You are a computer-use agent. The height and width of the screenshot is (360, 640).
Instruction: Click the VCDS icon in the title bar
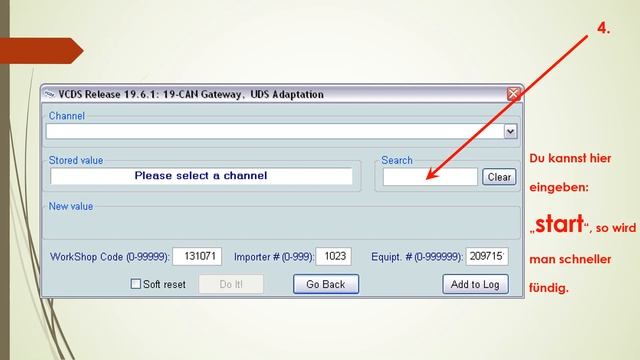pos(50,94)
